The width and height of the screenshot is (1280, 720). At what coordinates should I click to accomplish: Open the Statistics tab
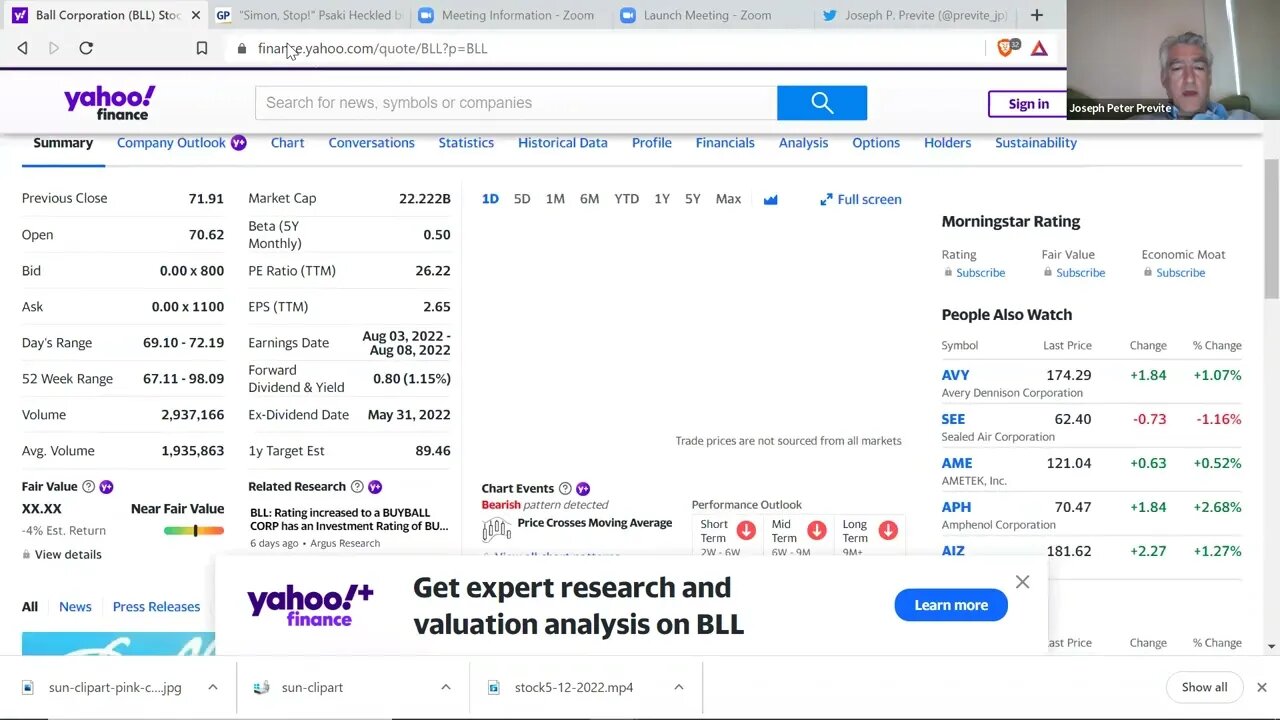(466, 143)
